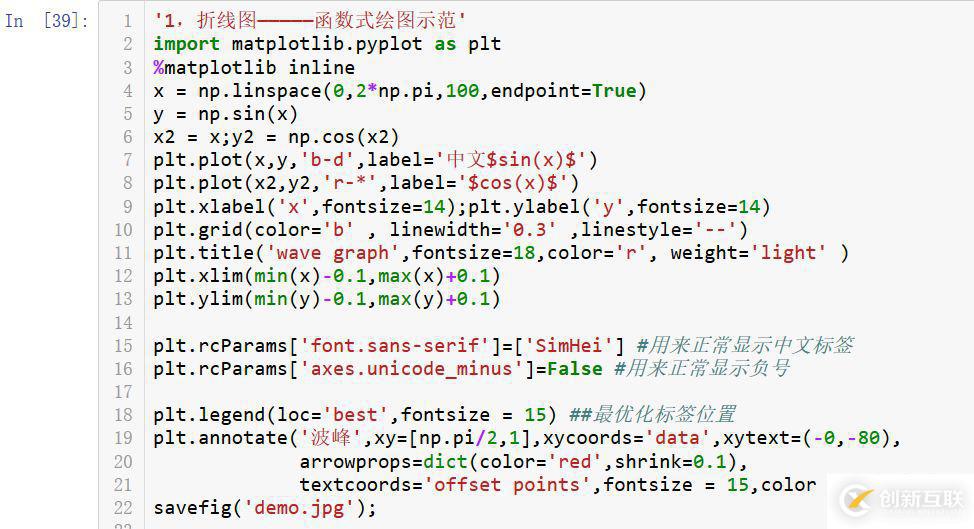Click the "plt.grid(color='b'" line
This screenshot has height=529, width=974.
click(x=450, y=230)
